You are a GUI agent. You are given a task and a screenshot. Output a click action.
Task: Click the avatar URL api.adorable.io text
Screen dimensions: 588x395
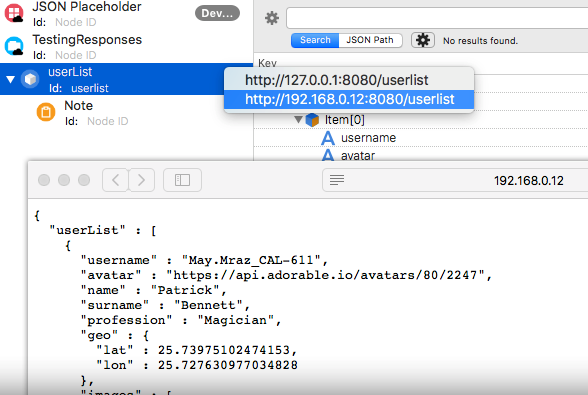[325, 275]
